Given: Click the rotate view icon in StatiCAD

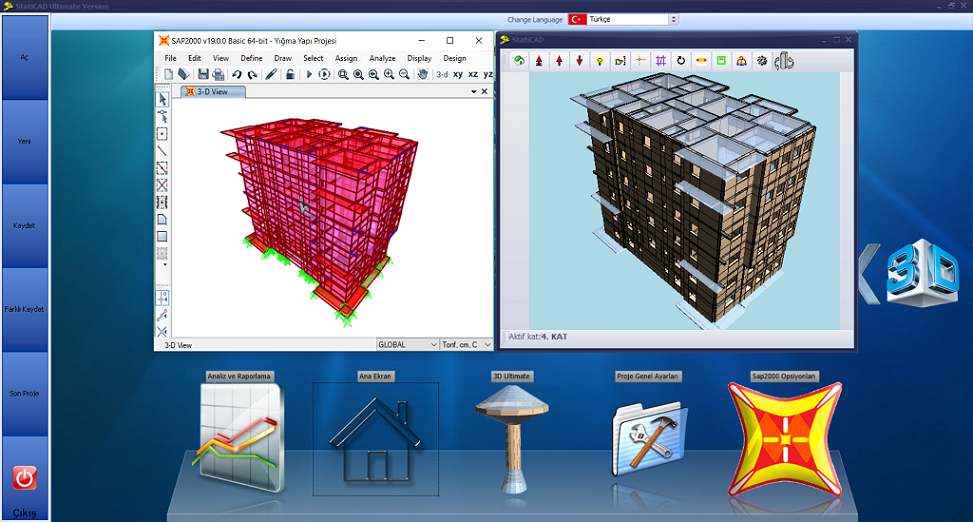Looking at the screenshot, I should (681, 61).
